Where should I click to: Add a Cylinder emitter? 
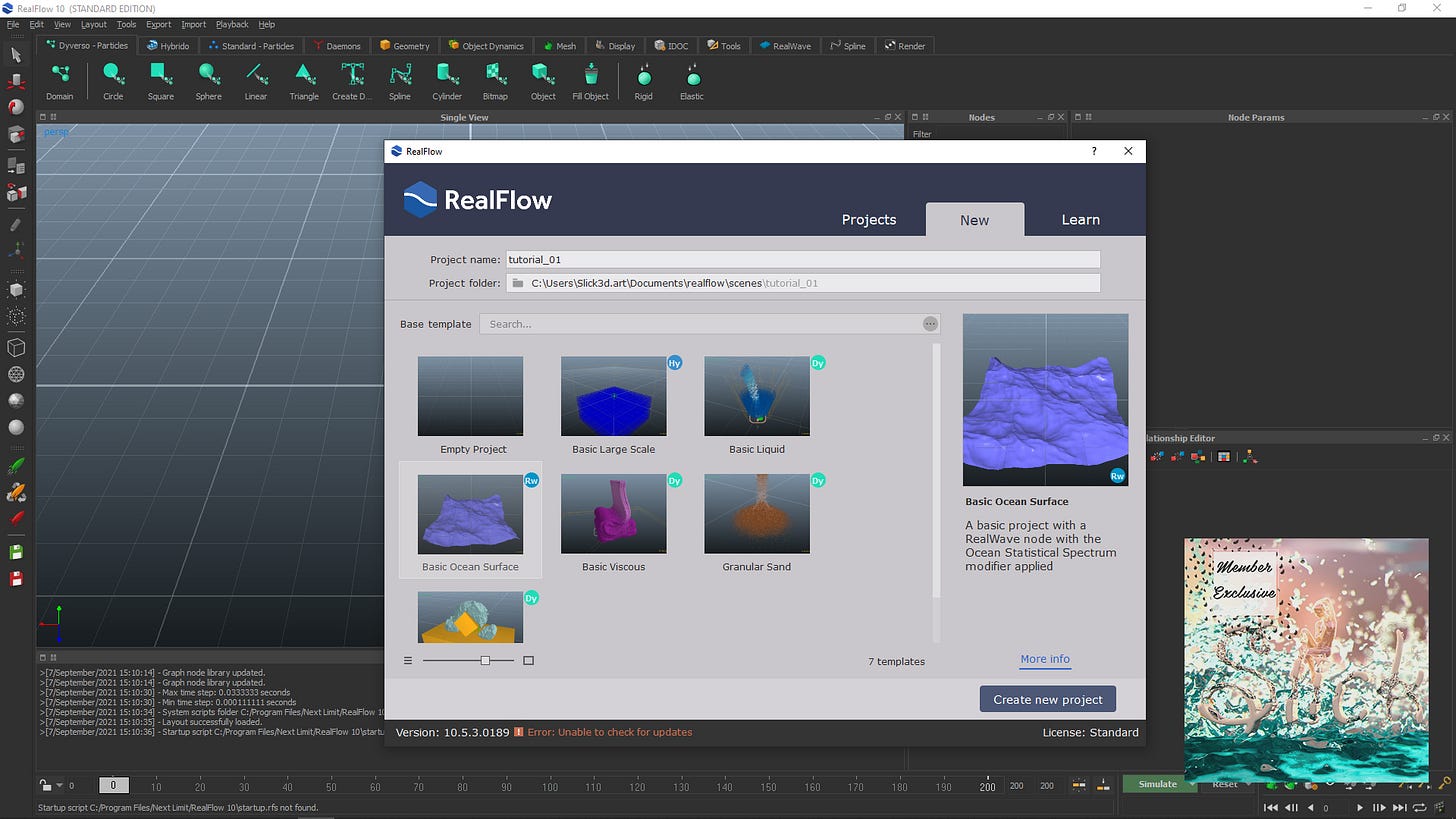[x=447, y=80]
